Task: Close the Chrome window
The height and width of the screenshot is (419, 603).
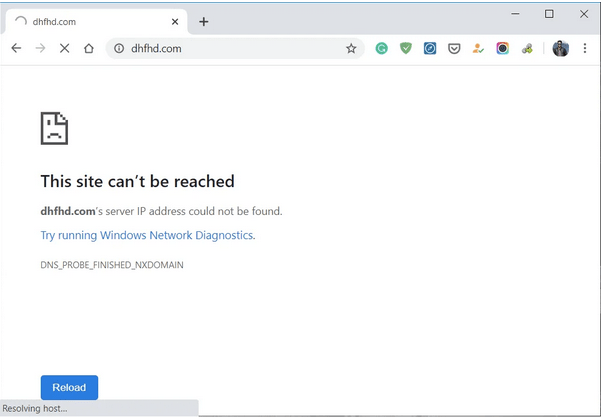Action: pyautogui.click(x=584, y=14)
